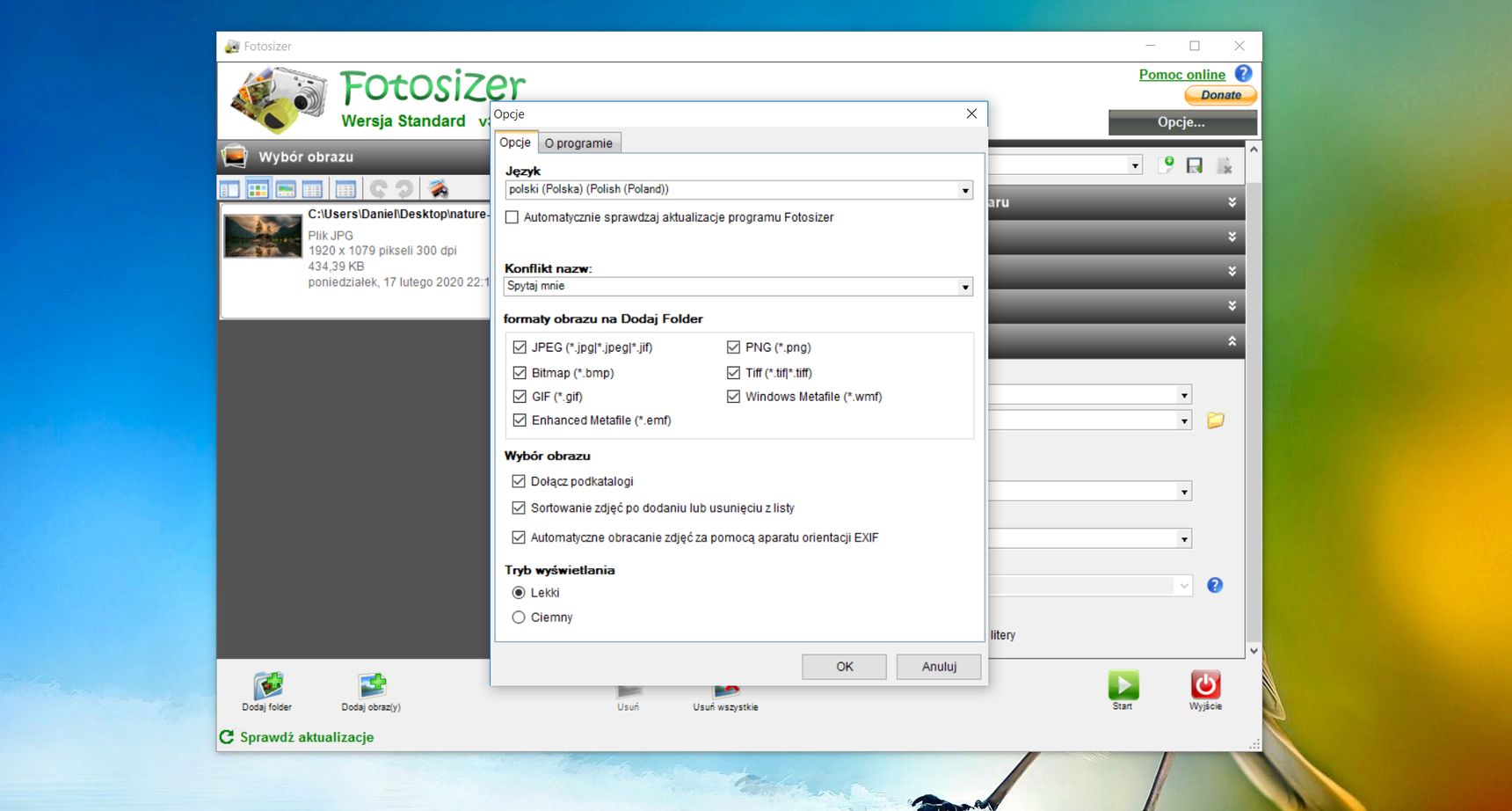Select the Lekki display mode radio
The image size is (1512, 811).
[x=519, y=593]
